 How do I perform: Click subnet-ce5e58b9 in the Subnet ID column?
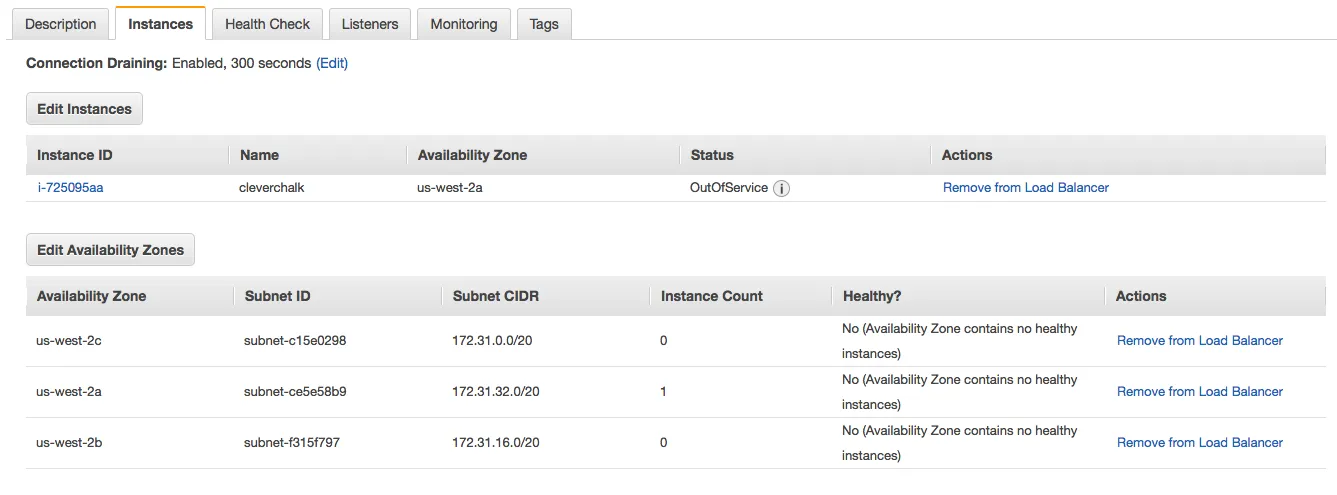295,392
